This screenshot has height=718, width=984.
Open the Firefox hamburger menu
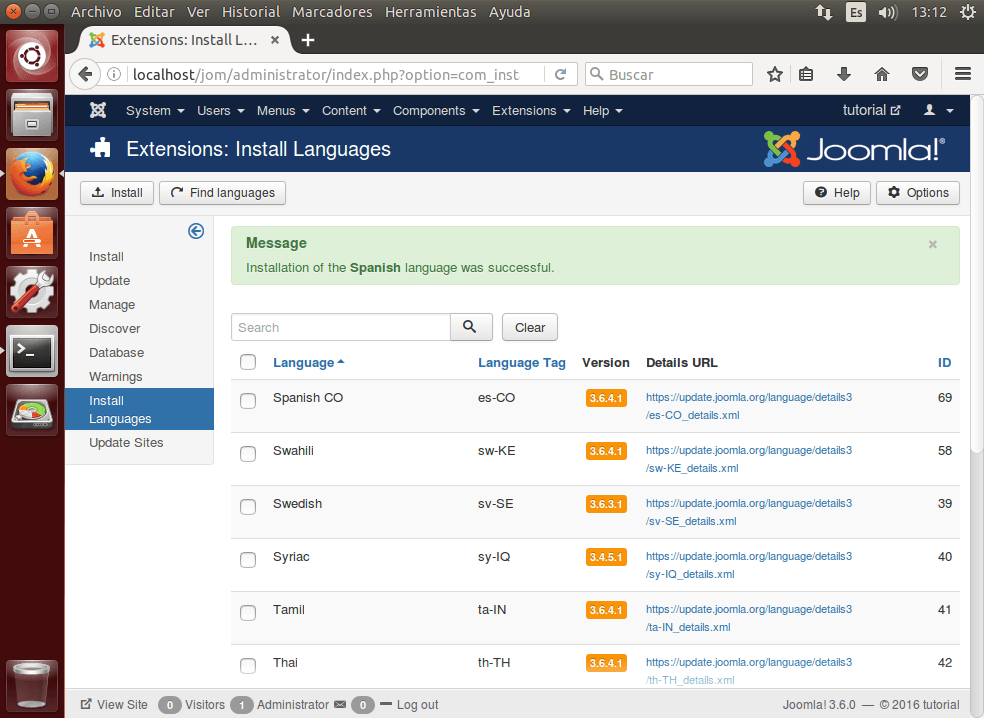tap(963, 74)
